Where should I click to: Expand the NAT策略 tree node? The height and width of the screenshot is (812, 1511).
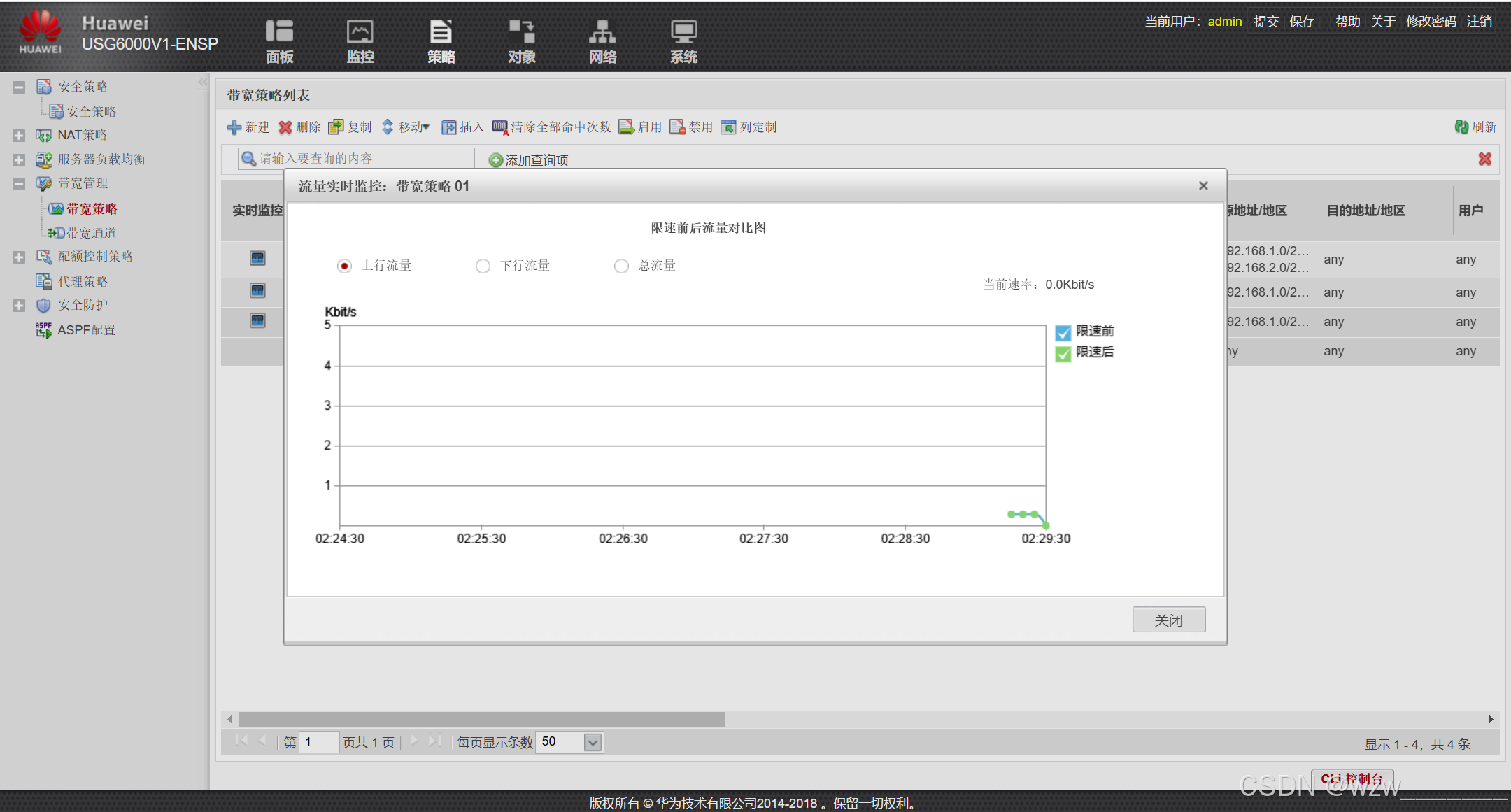point(19,136)
